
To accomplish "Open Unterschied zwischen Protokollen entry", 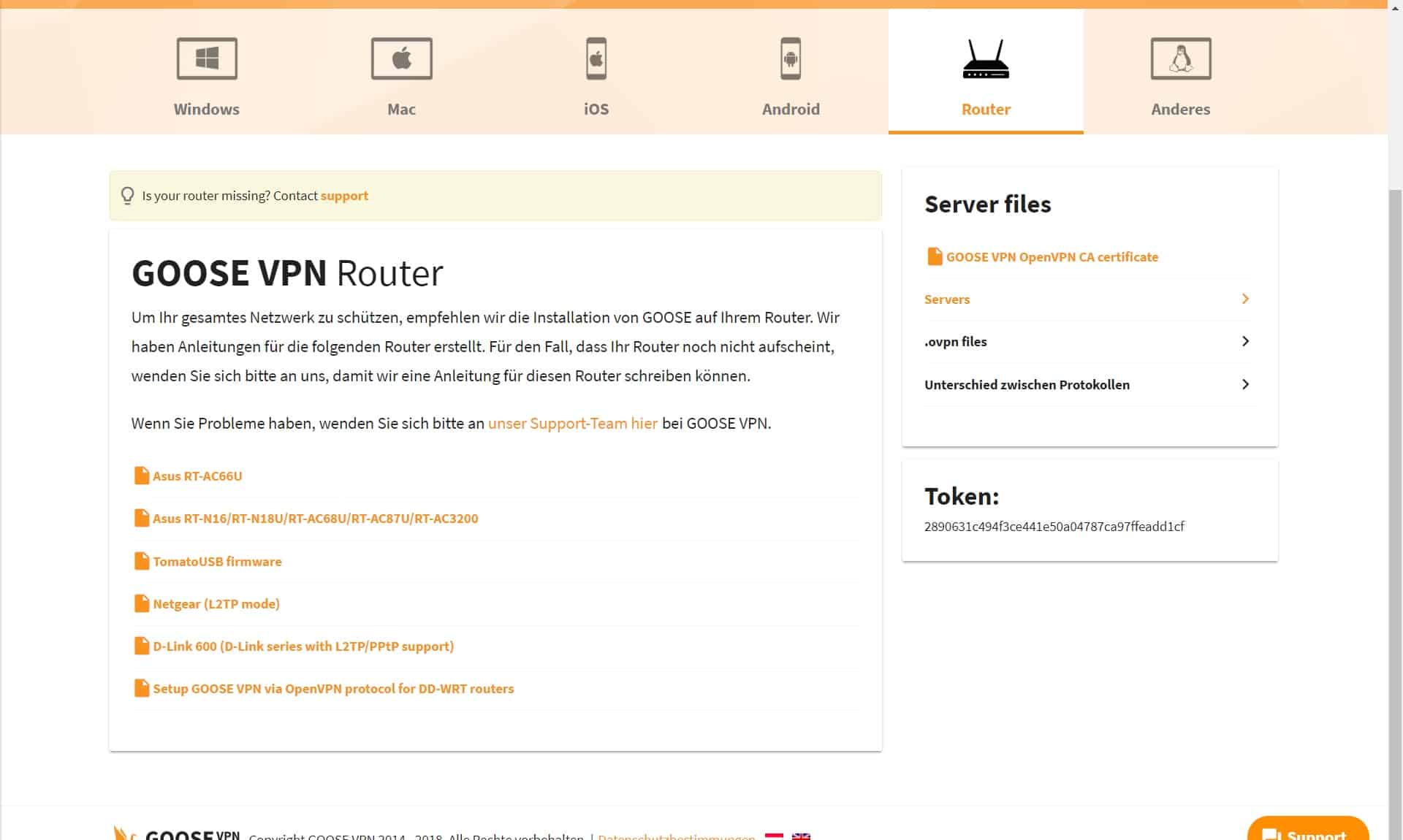I will click(1027, 385).
